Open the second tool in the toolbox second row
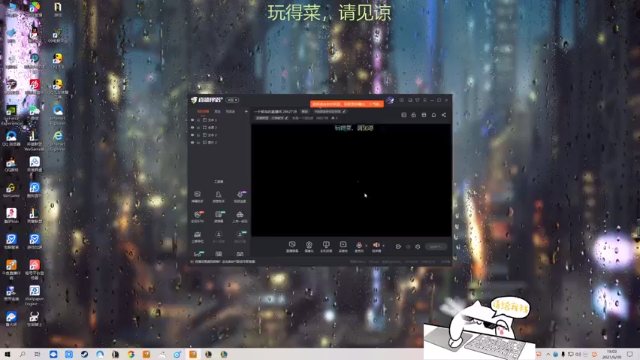Viewport: 640px width, 360px height. pyautogui.click(x=219, y=216)
